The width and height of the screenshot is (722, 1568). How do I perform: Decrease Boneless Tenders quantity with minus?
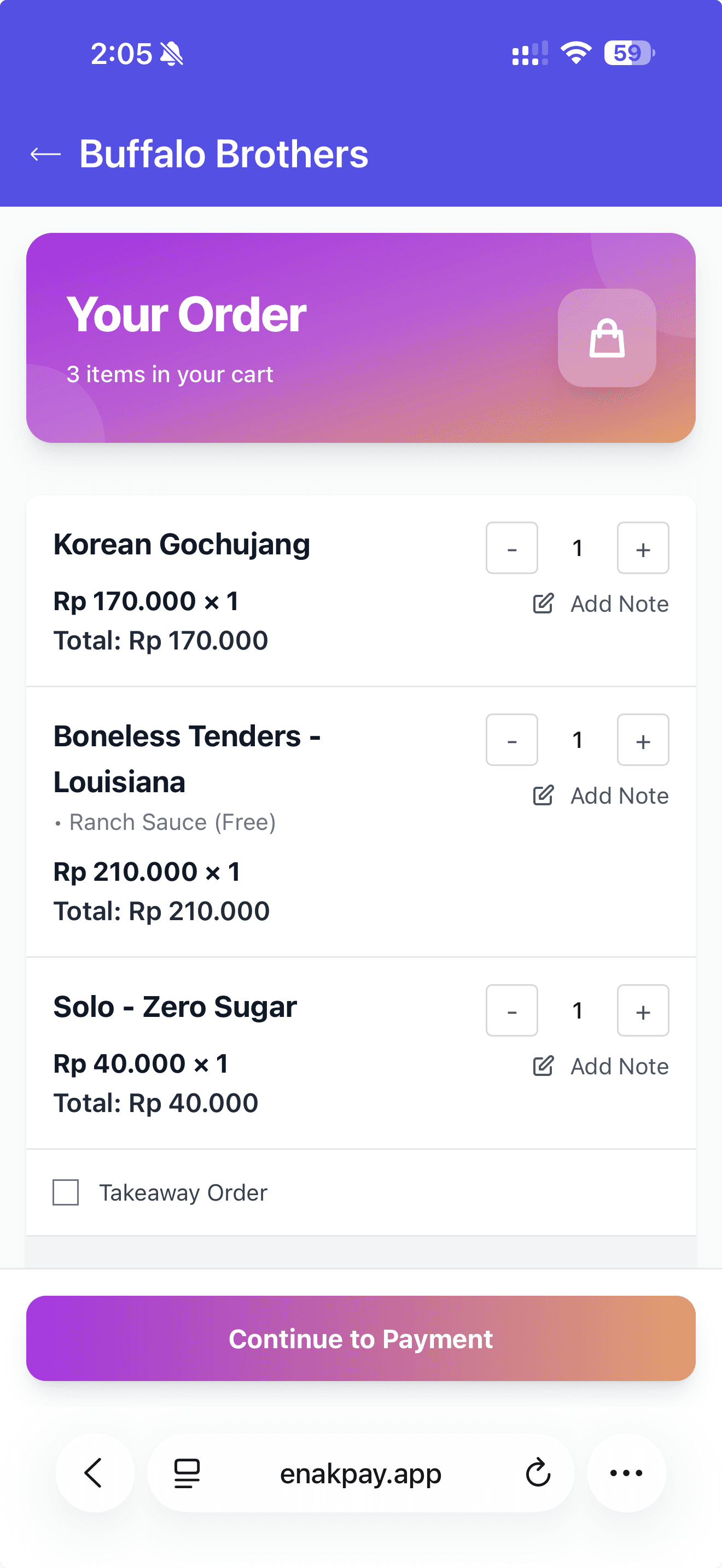point(511,740)
